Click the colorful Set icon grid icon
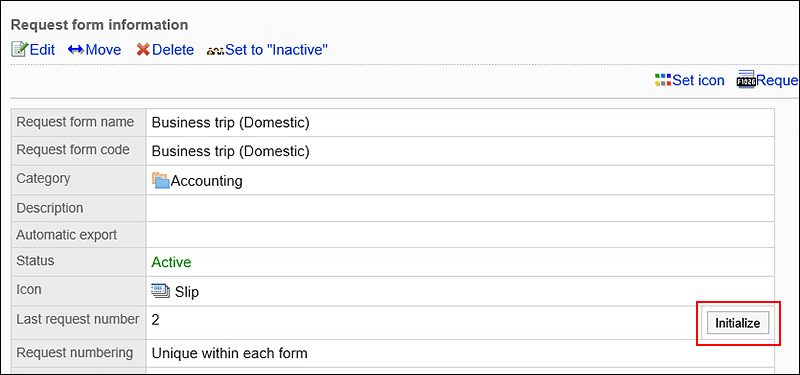This screenshot has height=375, width=800. [x=663, y=80]
